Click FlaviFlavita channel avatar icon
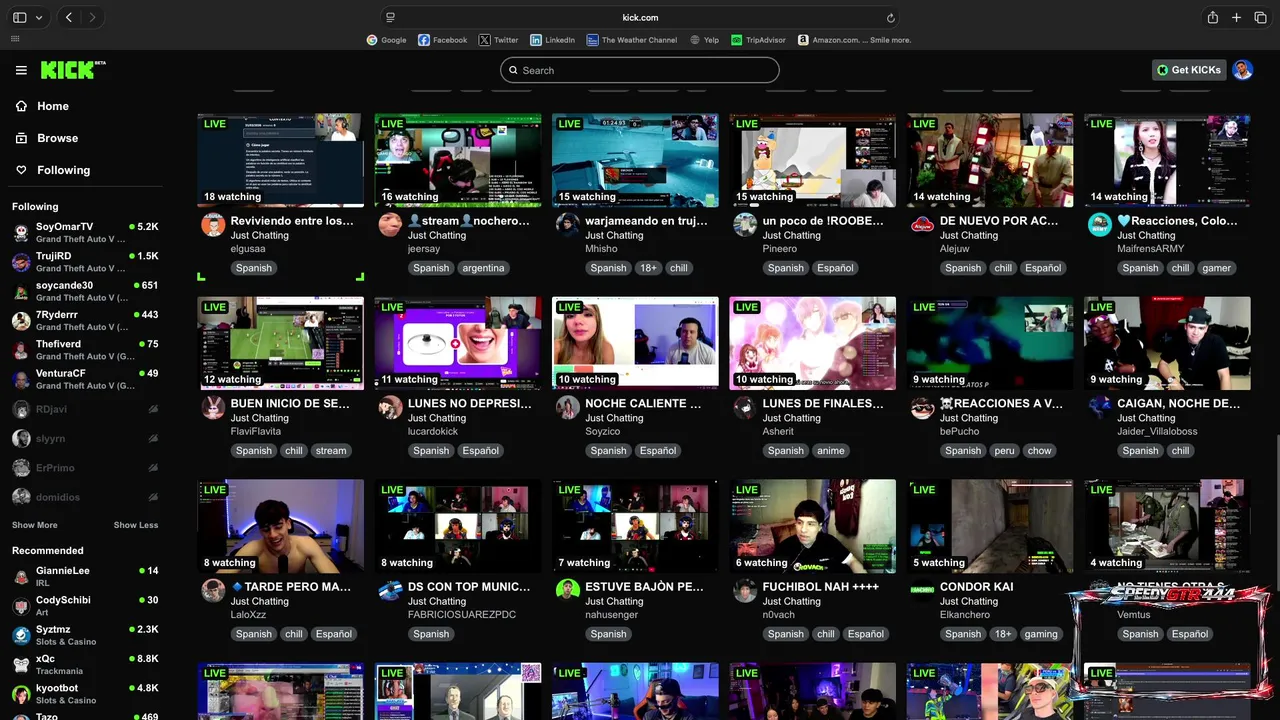The width and height of the screenshot is (1280, 720). 213,407
